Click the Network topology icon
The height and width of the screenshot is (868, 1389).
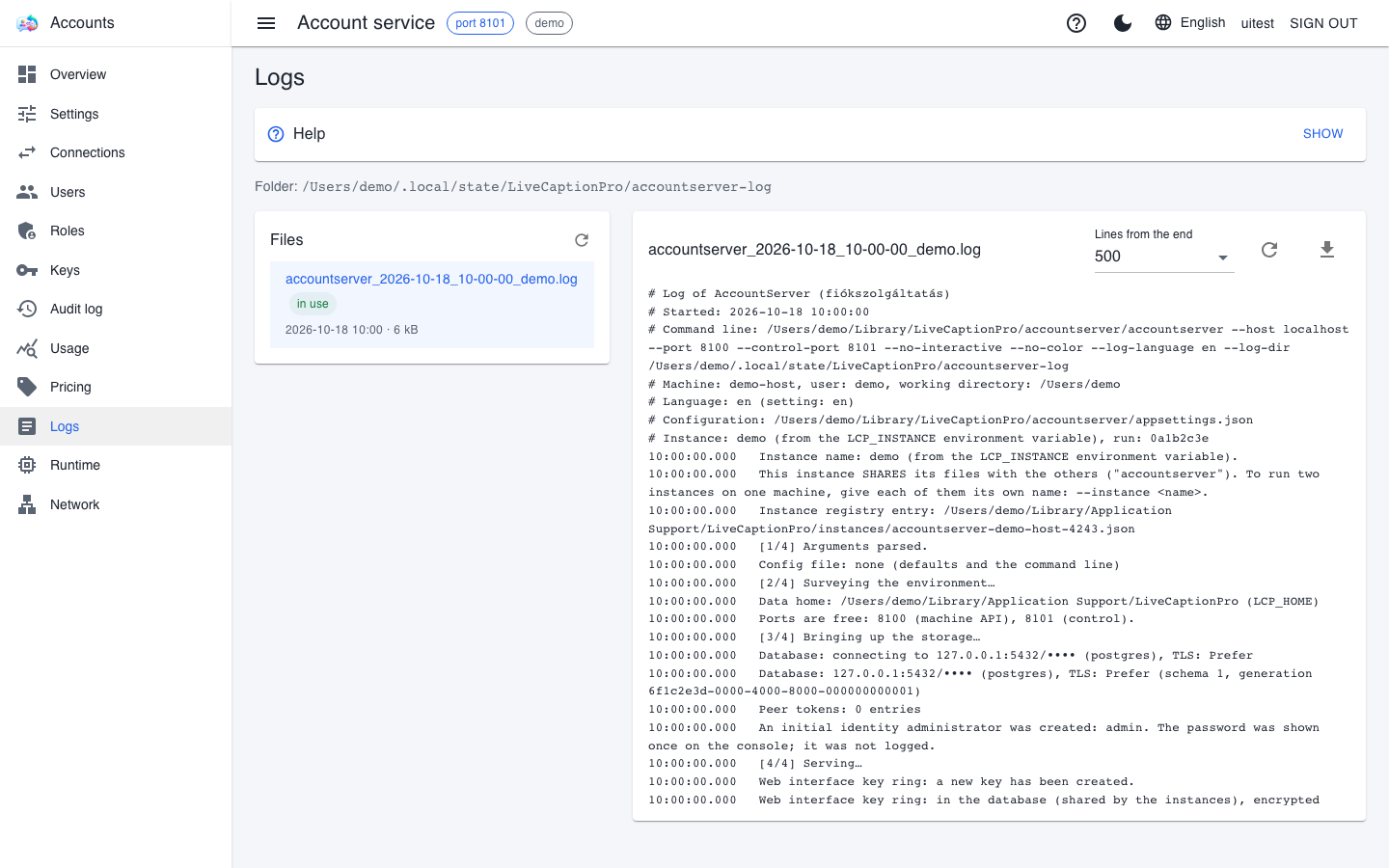pos(27,504)
